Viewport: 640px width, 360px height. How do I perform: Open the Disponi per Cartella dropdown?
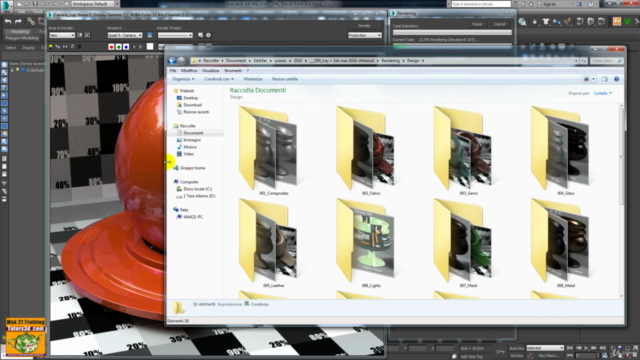[x=602, y=93]
